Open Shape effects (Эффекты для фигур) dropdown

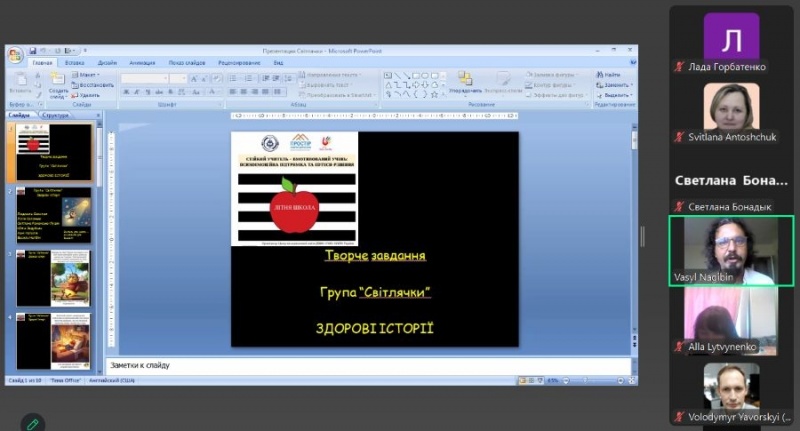(556, 95)
